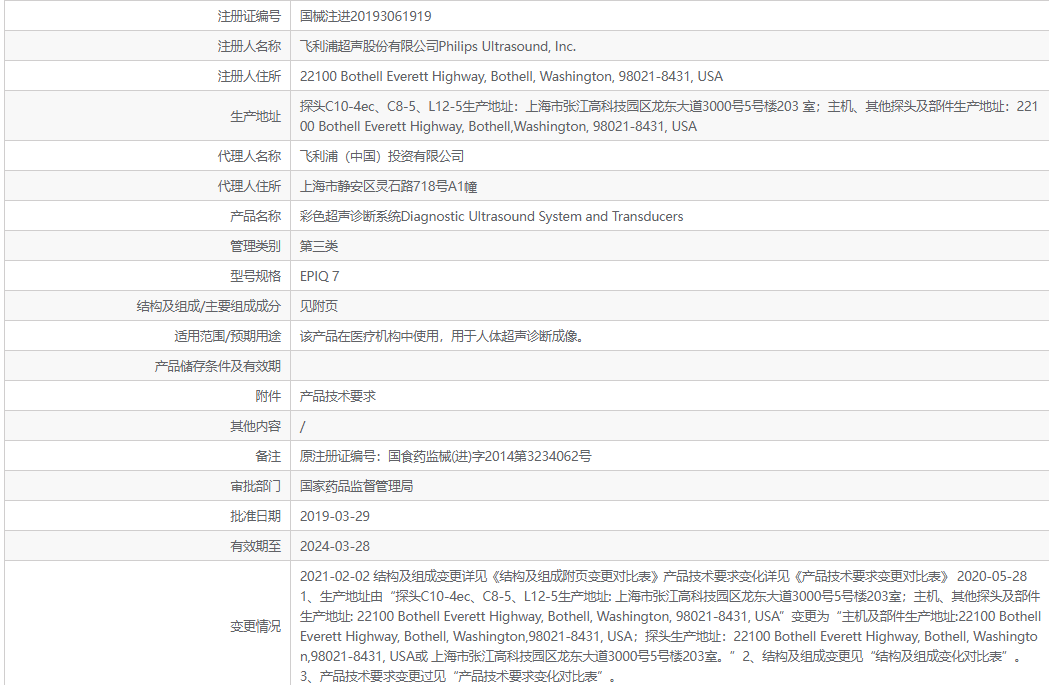
Task: Click the 代理人住所 label
Action: click(249, 186)
